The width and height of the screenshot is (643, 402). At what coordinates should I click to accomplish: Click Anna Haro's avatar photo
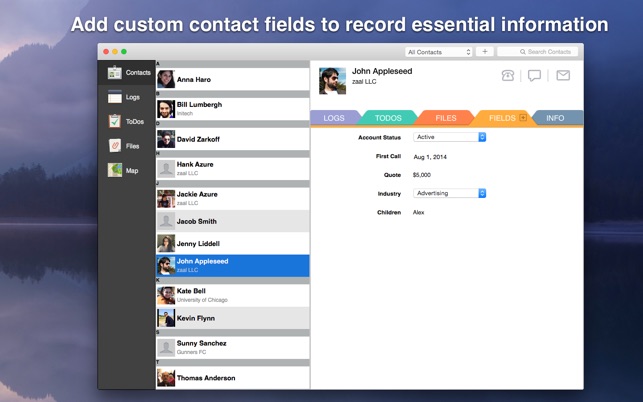tap(166, 79)
